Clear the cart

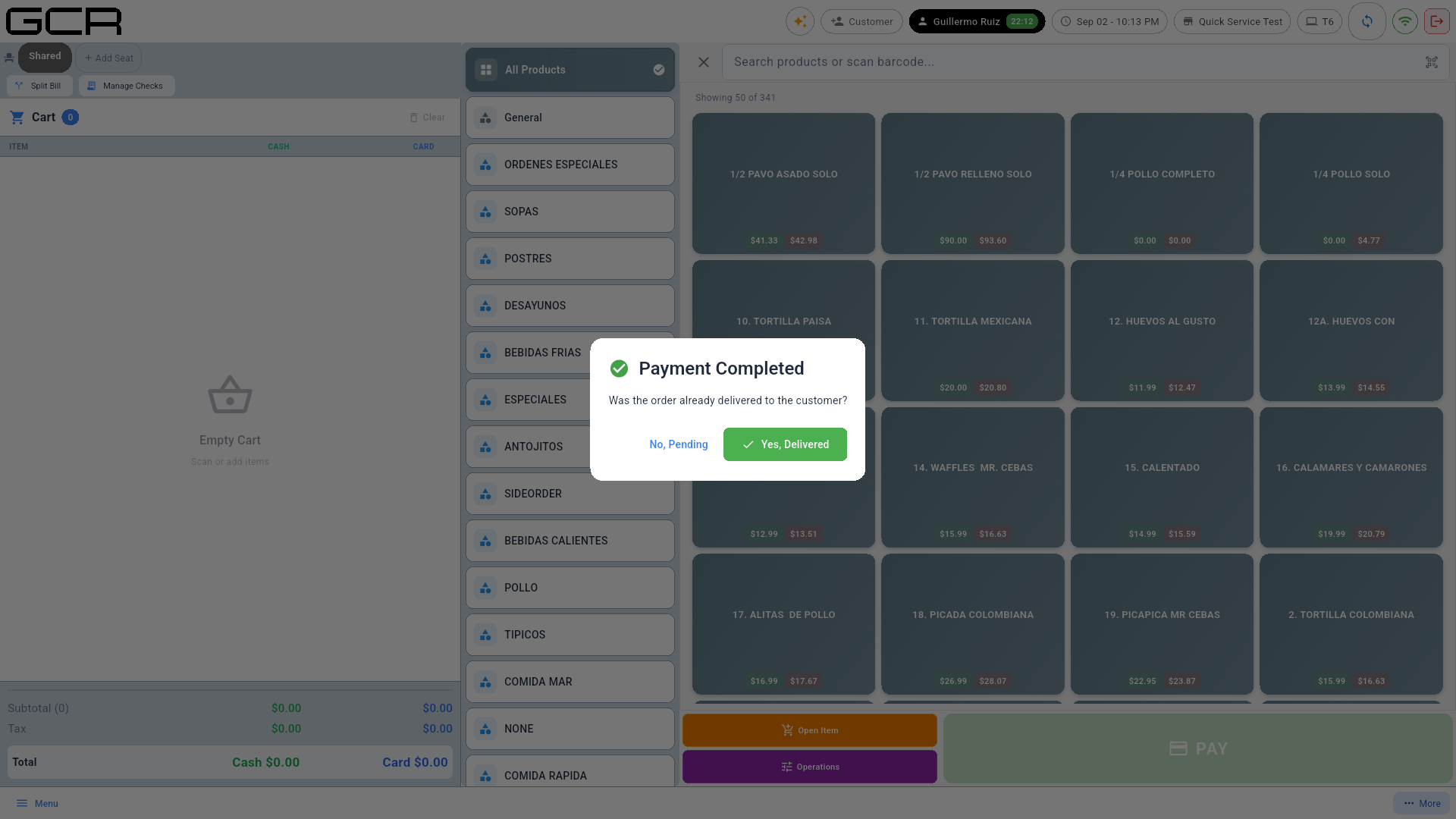428,118
